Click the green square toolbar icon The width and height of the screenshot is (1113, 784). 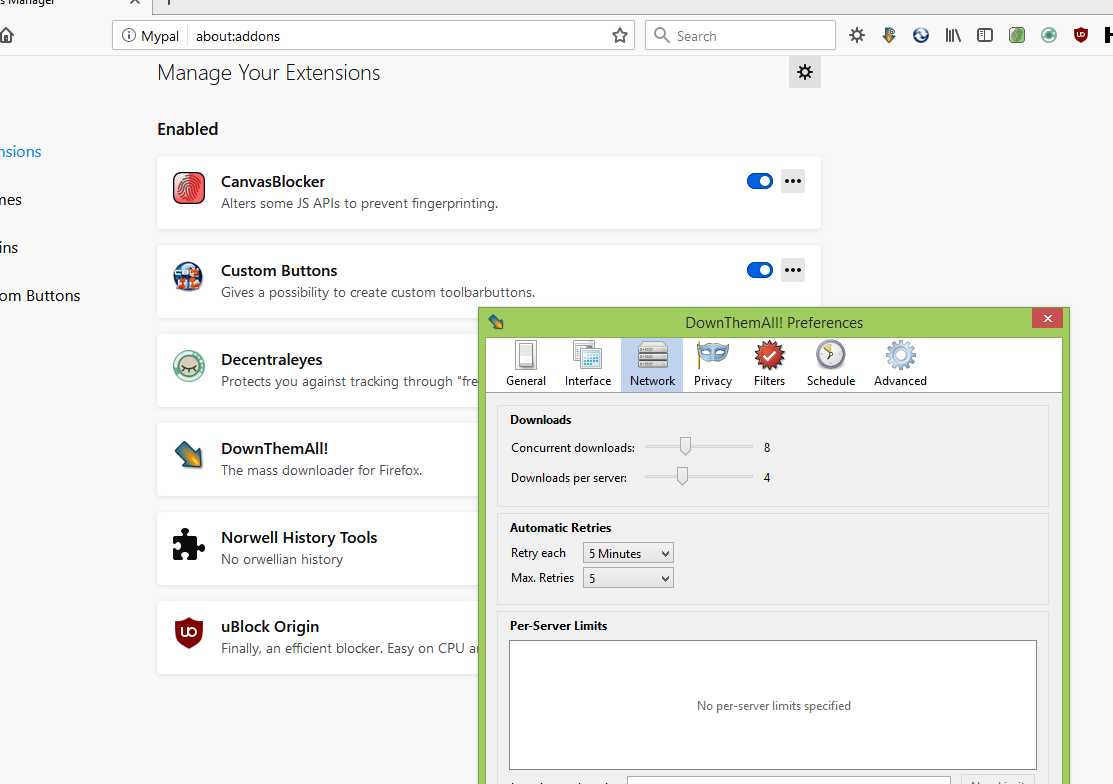[1016, 35]
